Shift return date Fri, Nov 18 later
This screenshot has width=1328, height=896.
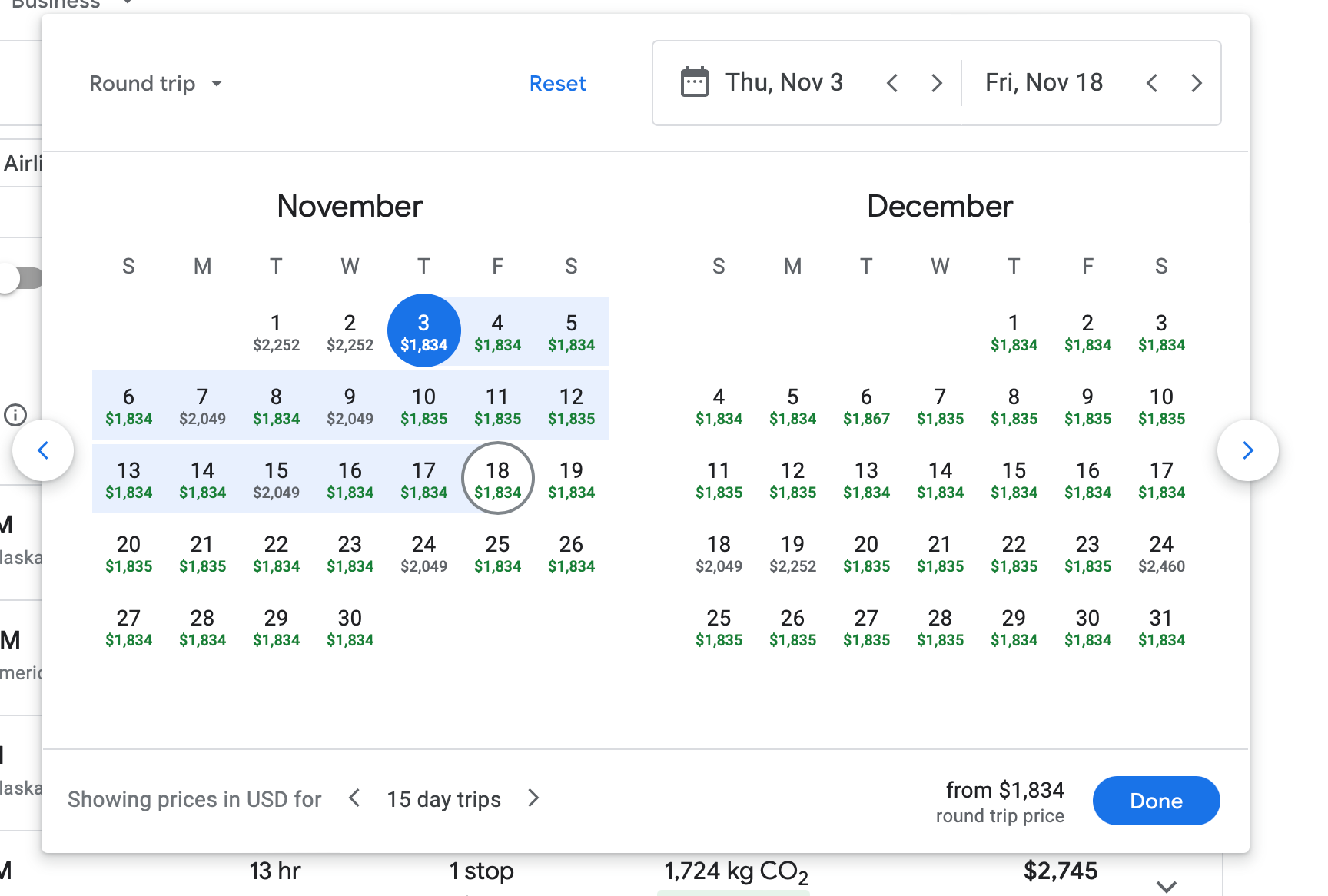tap(1196, 83)
